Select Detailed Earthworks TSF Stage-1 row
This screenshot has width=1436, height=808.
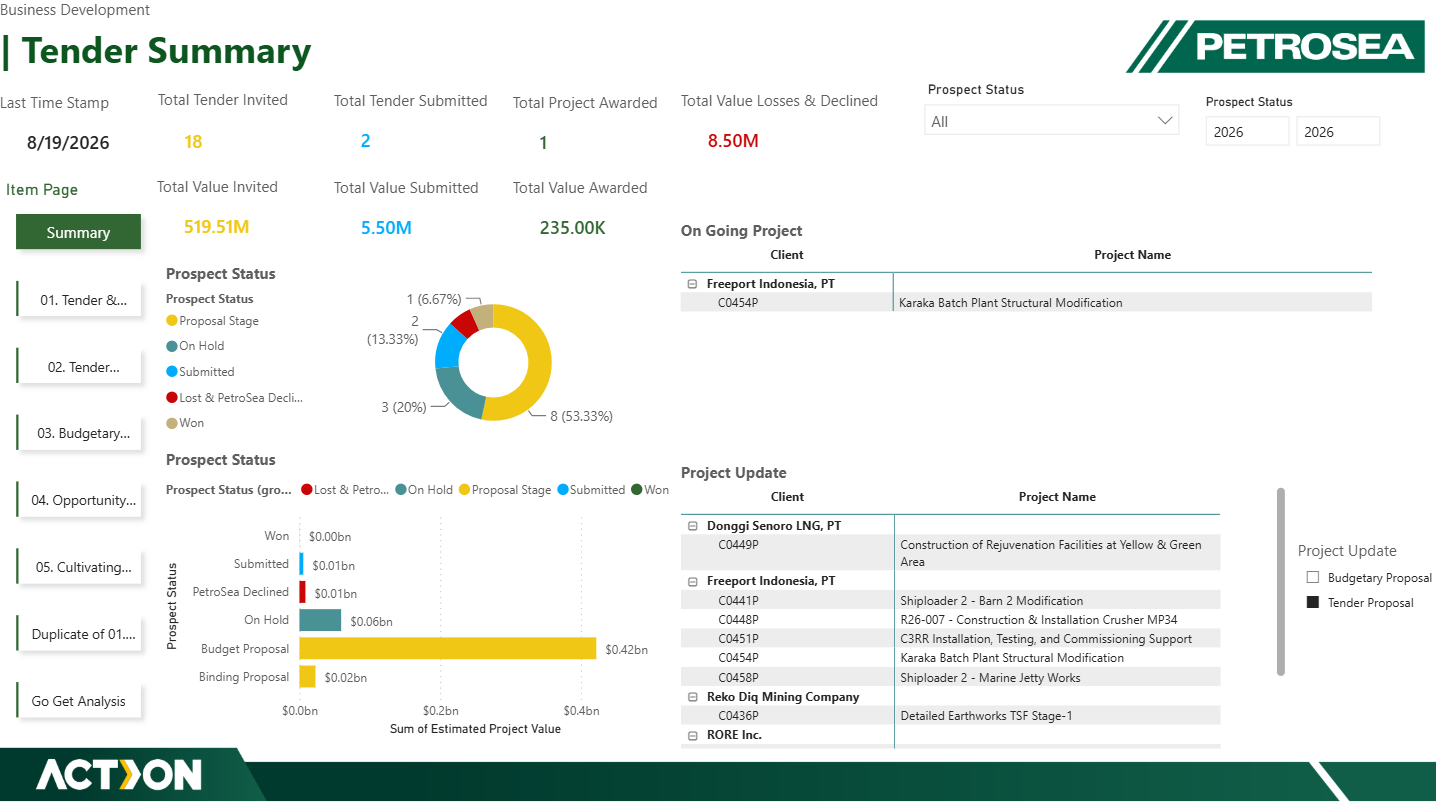950,716
